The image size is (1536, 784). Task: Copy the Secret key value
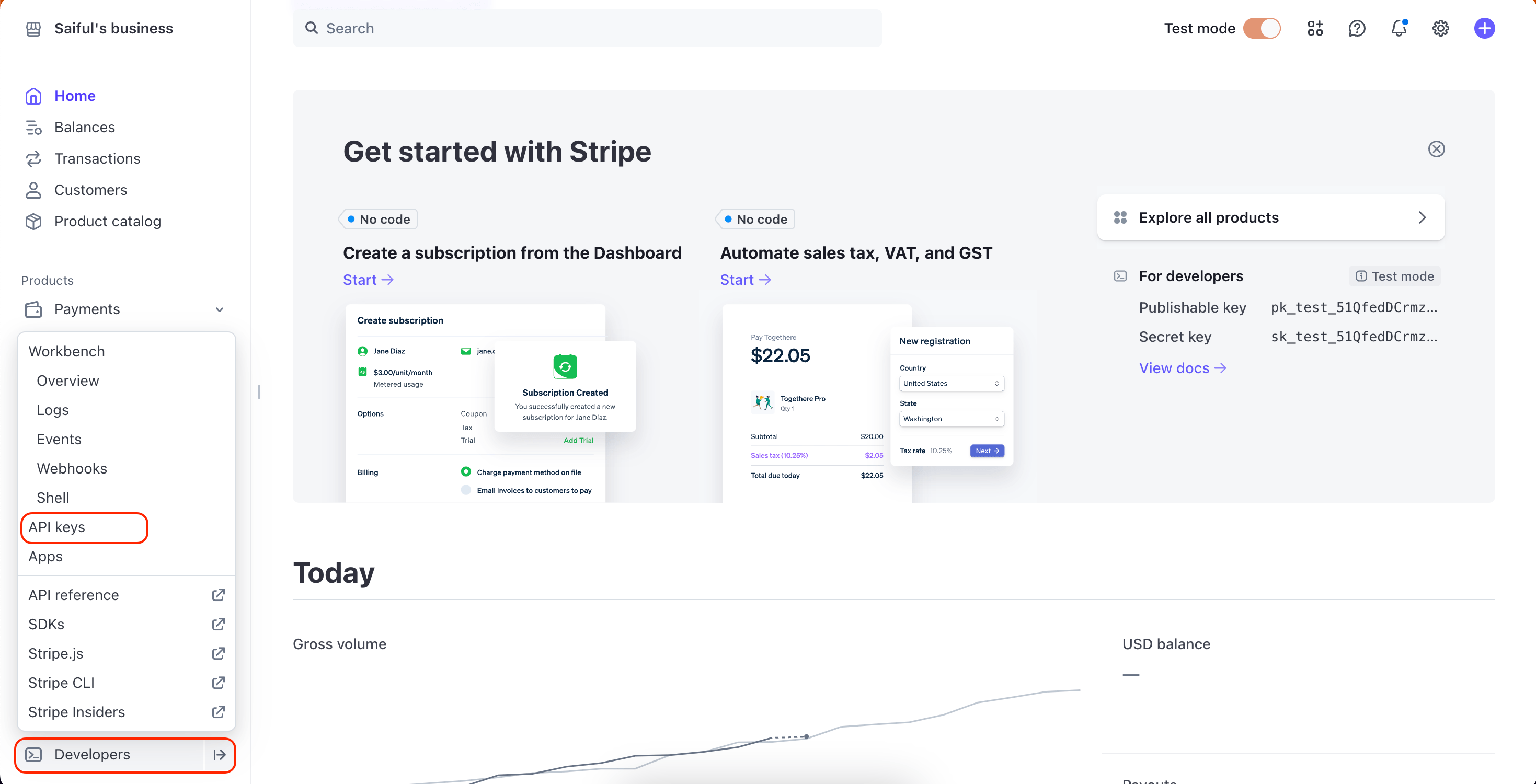pyautogui.click(x=1354, y=337)
